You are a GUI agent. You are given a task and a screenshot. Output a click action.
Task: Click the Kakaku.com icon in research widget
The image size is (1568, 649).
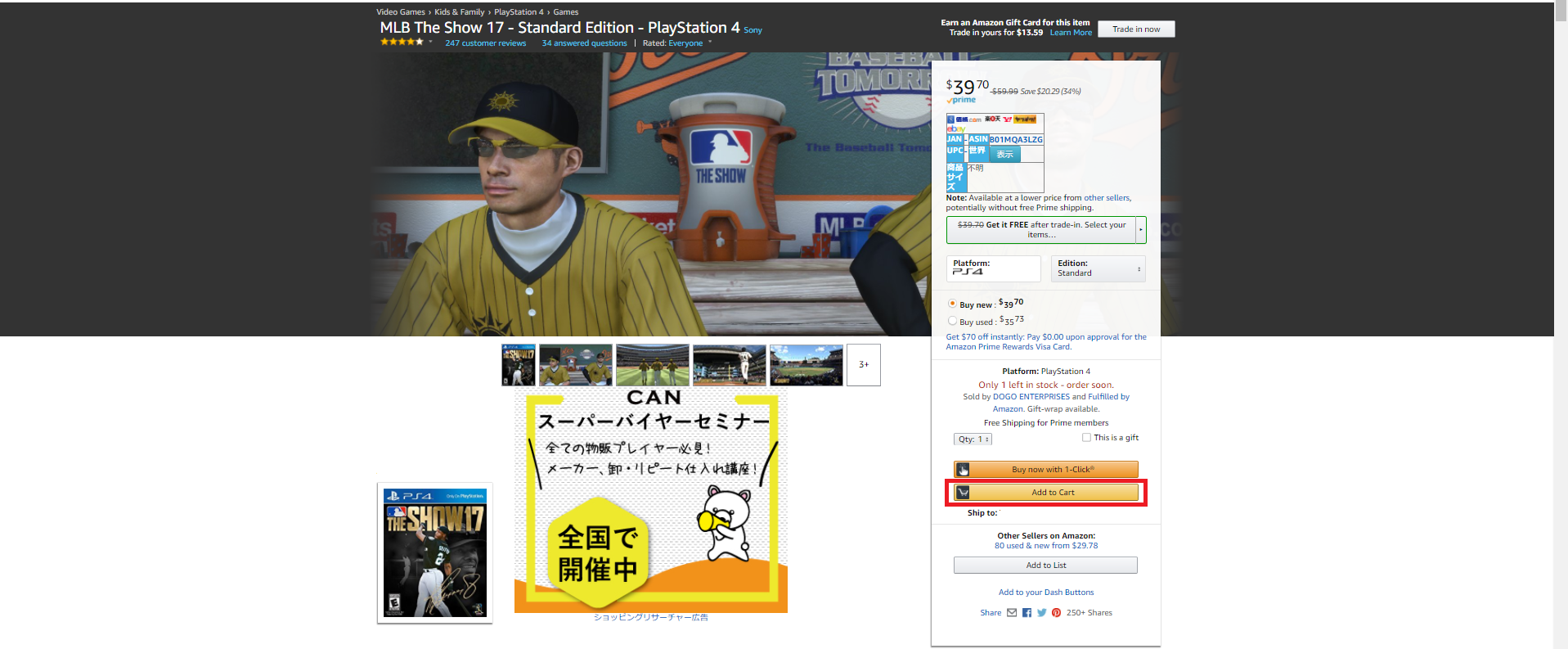pyautogui.click(x=968, y=119)
